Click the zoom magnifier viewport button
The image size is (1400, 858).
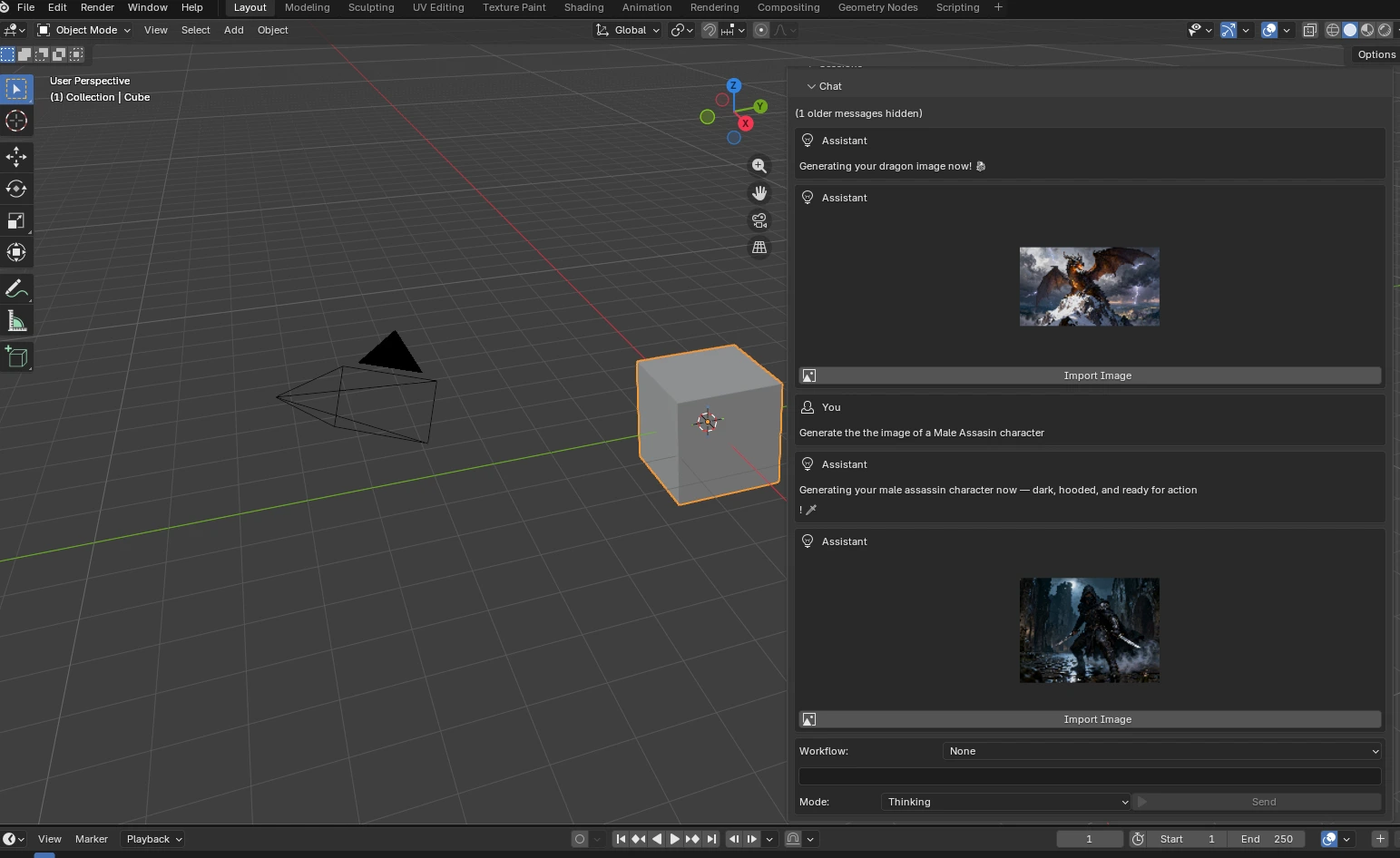(759, 166)
